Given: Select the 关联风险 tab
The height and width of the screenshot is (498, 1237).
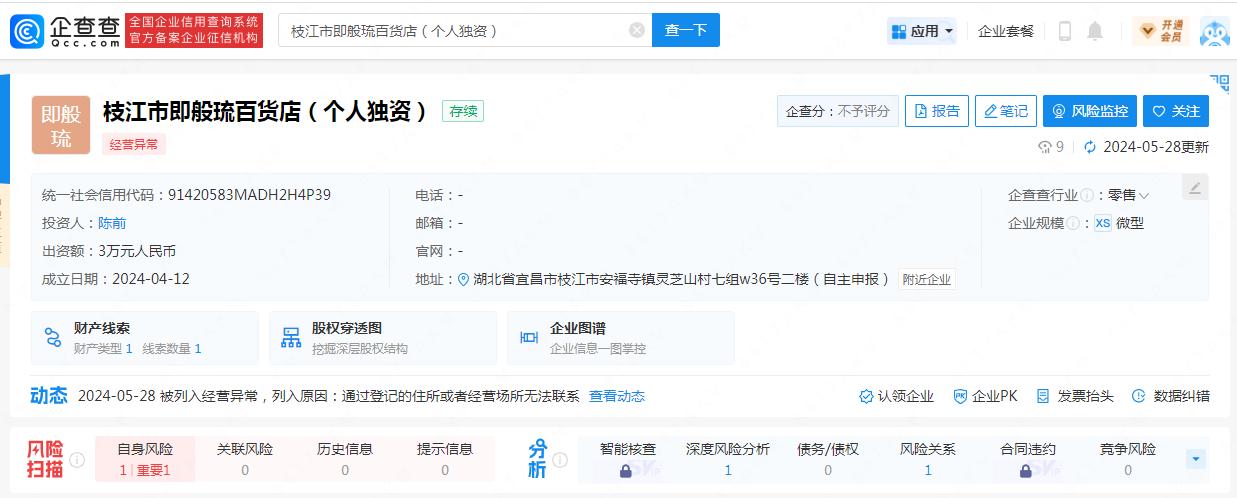Looking at the screenshot, I should point(245,459).
